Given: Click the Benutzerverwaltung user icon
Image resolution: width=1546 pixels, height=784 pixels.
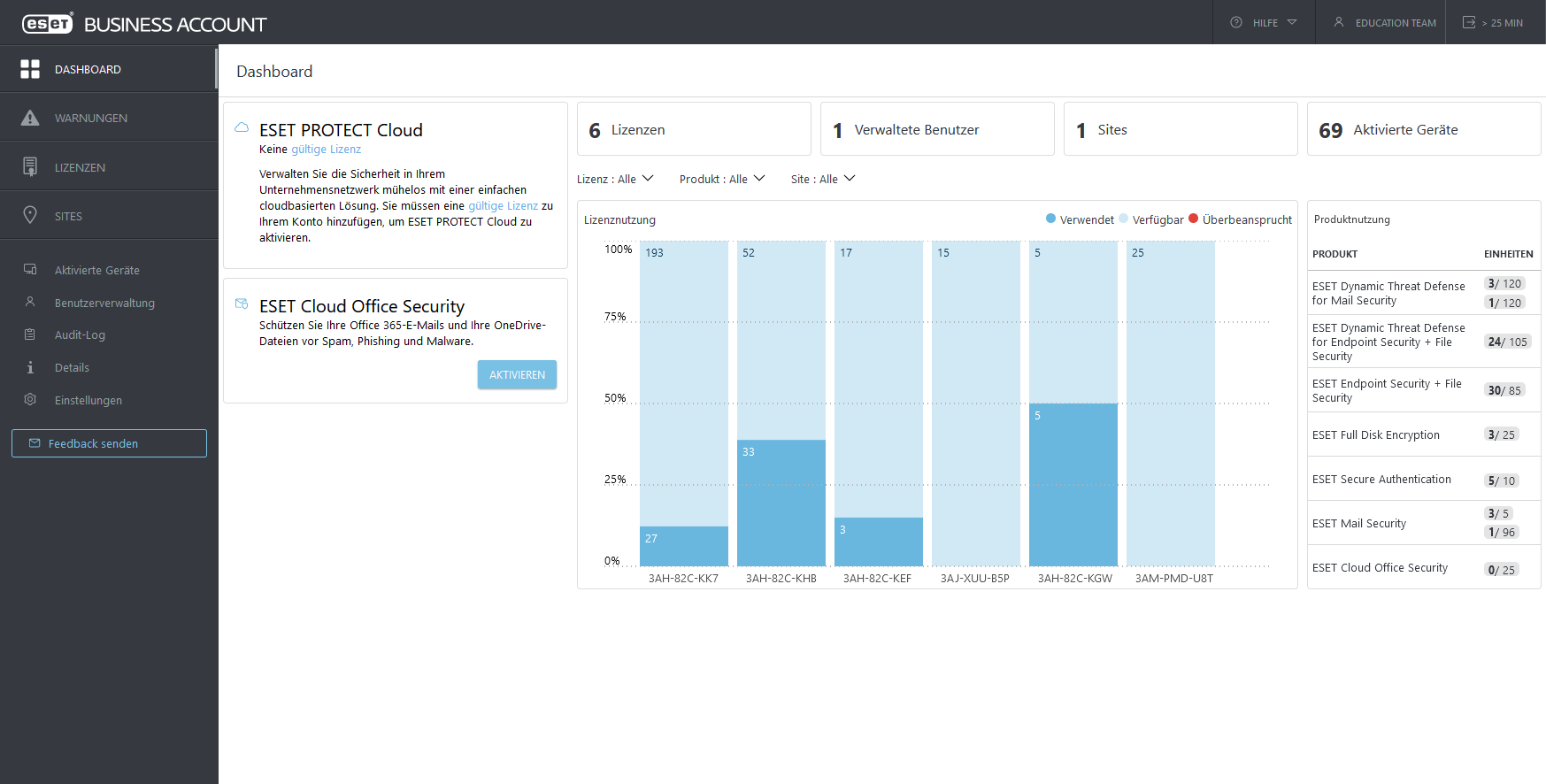Looking at the screenshot, I should click(x=30, y=302).
